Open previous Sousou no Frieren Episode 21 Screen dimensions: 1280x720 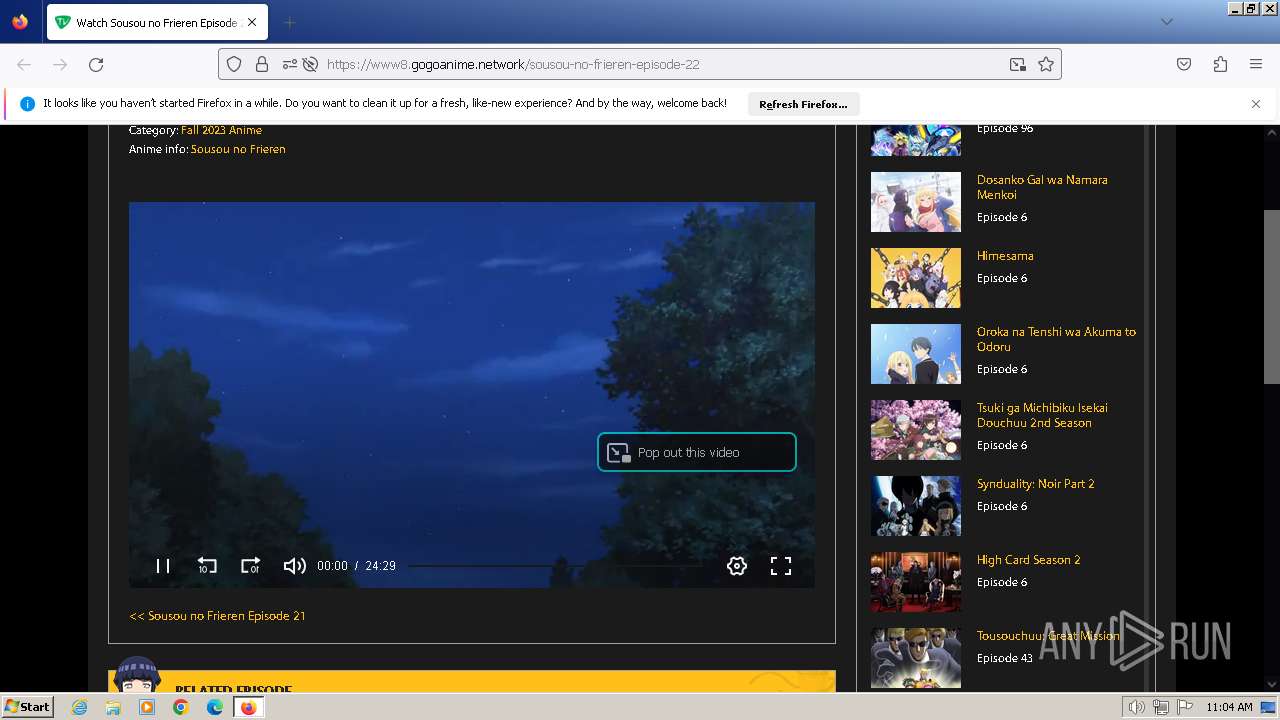pyautogui.click(x=218, y=616)
